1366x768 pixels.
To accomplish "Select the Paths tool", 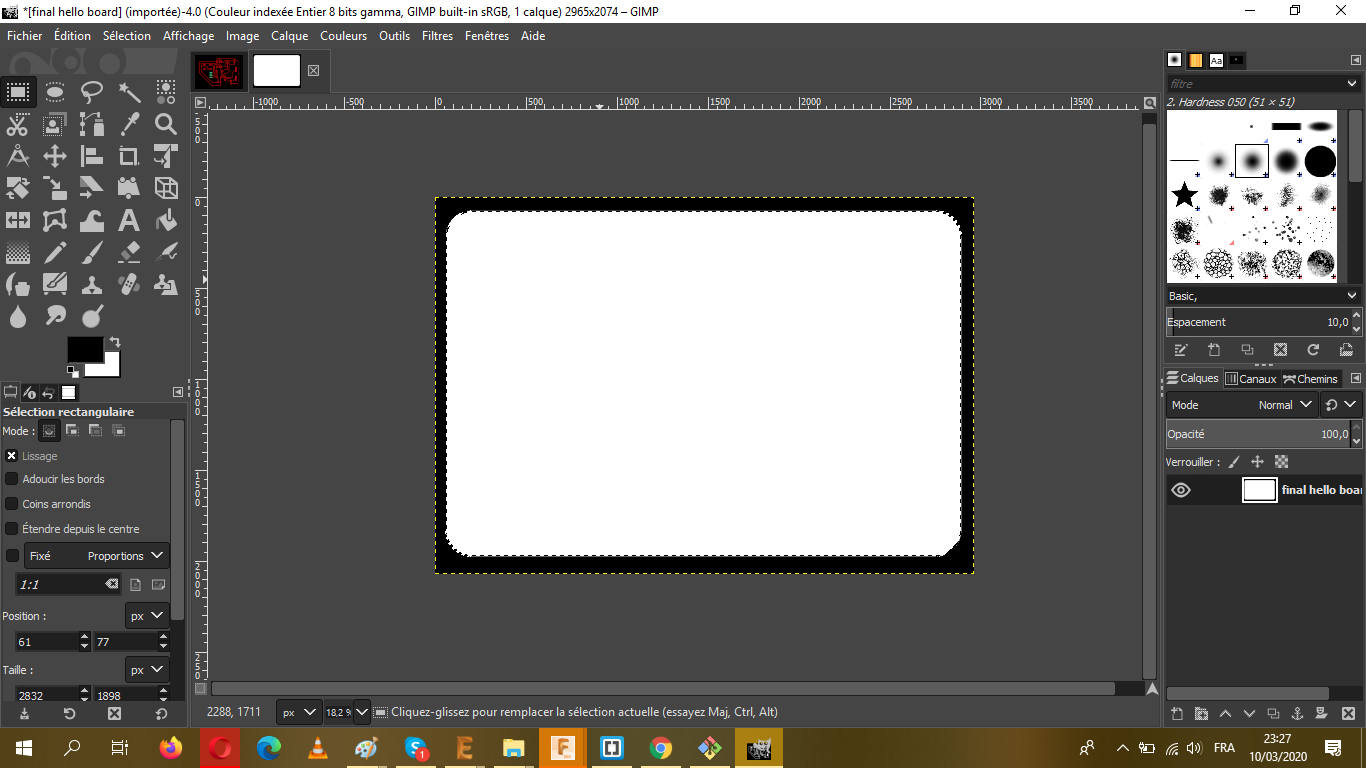I will [x=92, y=125].
